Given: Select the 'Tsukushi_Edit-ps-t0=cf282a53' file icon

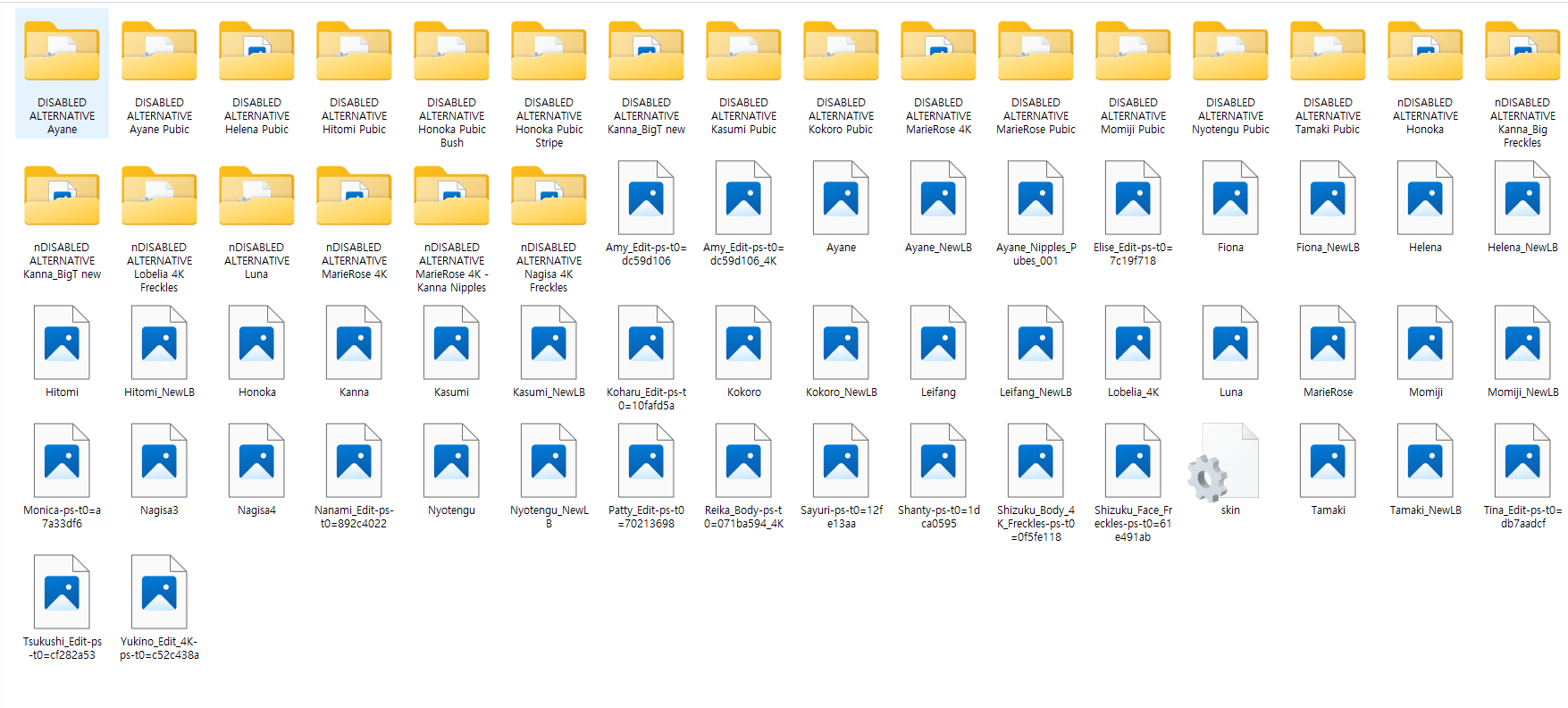Looking at the screenshot, I should (62, 592).
